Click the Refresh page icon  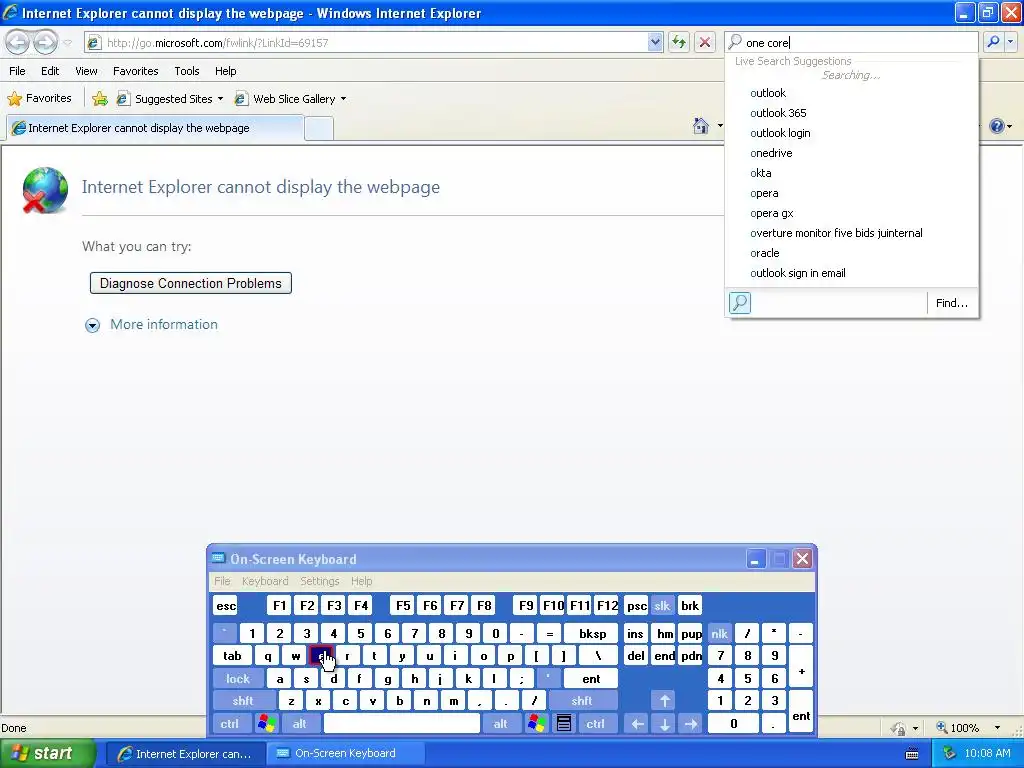click(679, 42)
